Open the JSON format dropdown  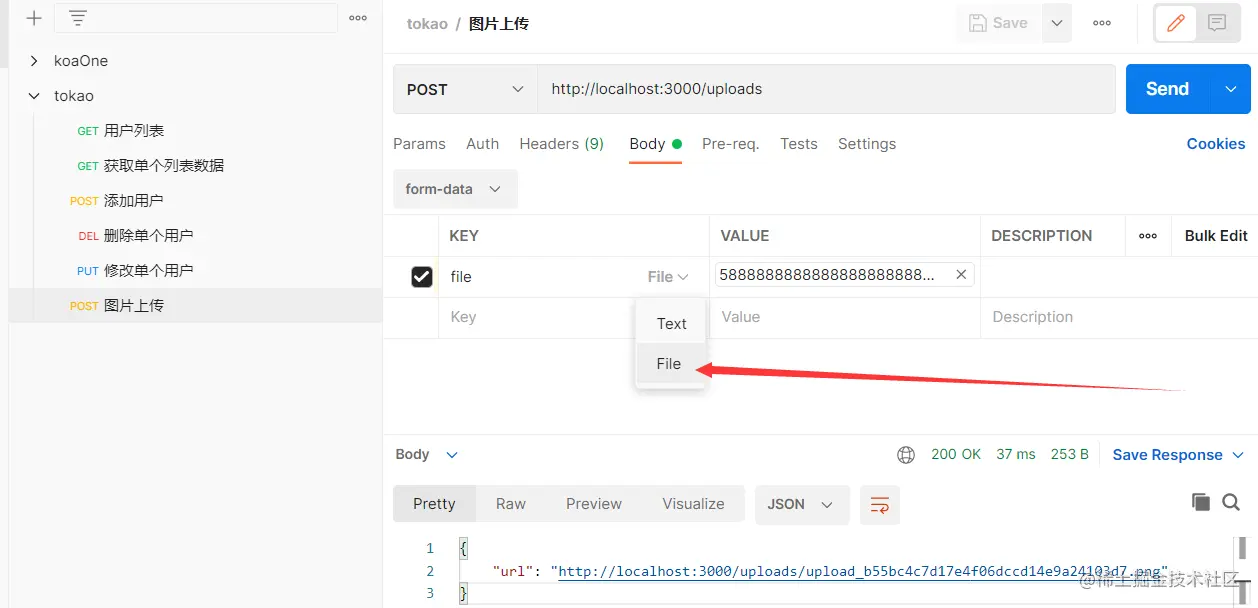pos(802,505)
